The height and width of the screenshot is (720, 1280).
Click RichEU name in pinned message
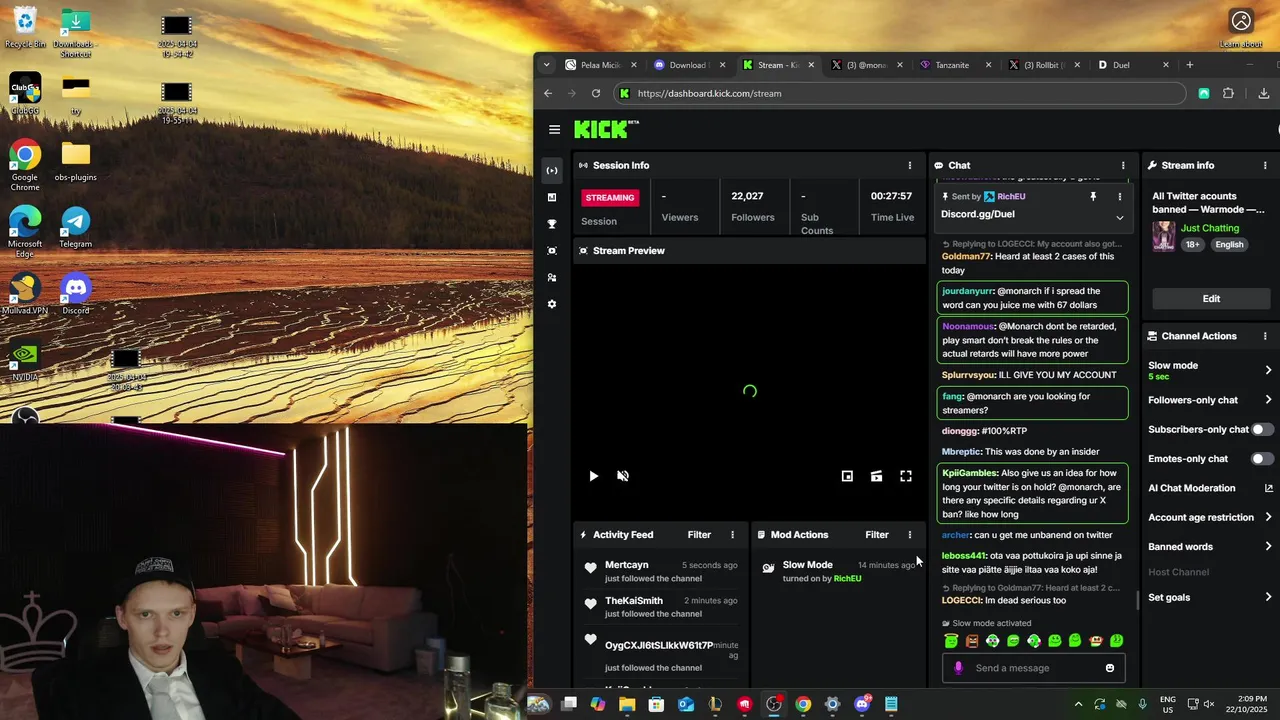click(x=1011, y=197)
